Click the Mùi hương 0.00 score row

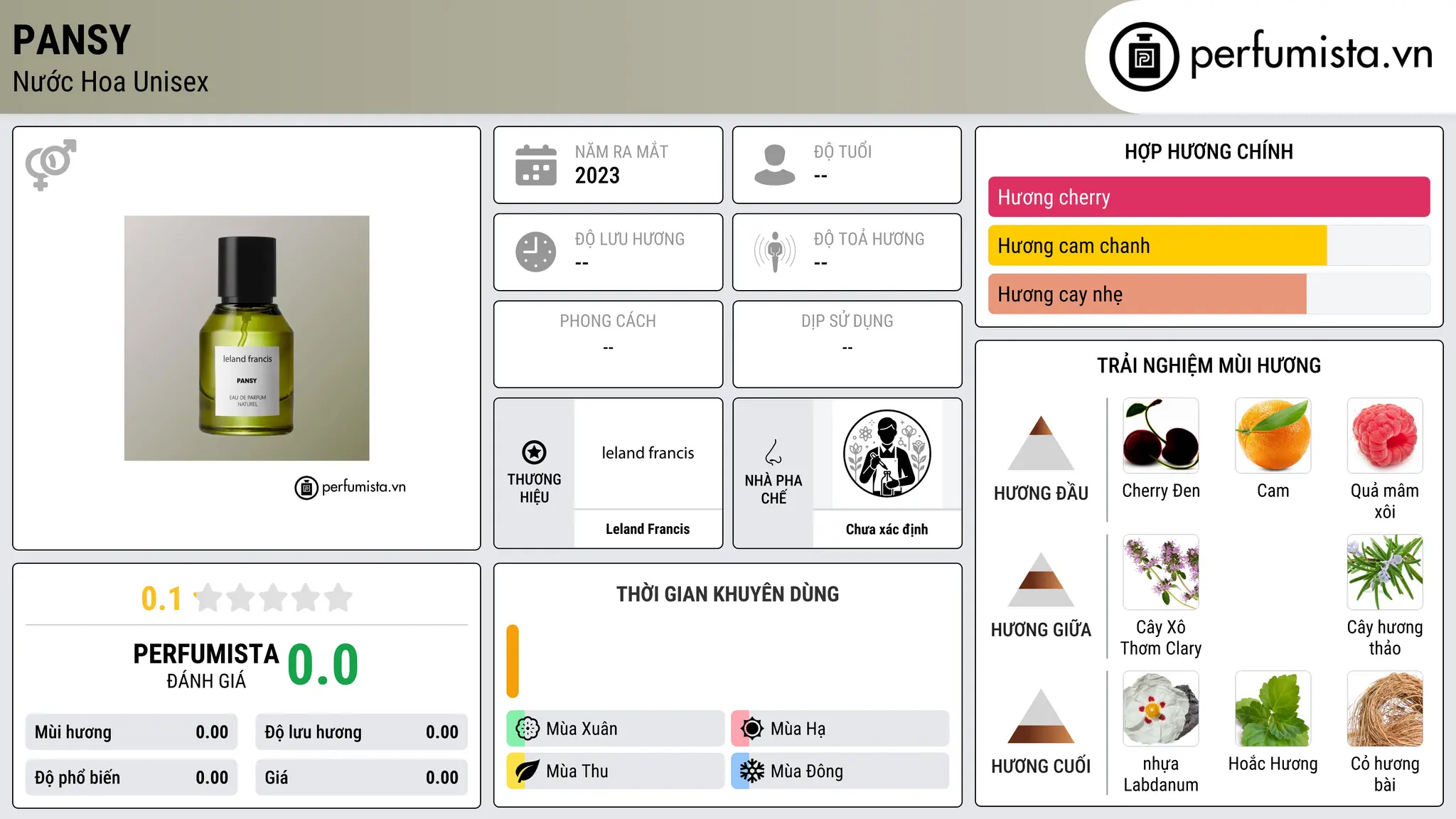click(x=132, y=732)
